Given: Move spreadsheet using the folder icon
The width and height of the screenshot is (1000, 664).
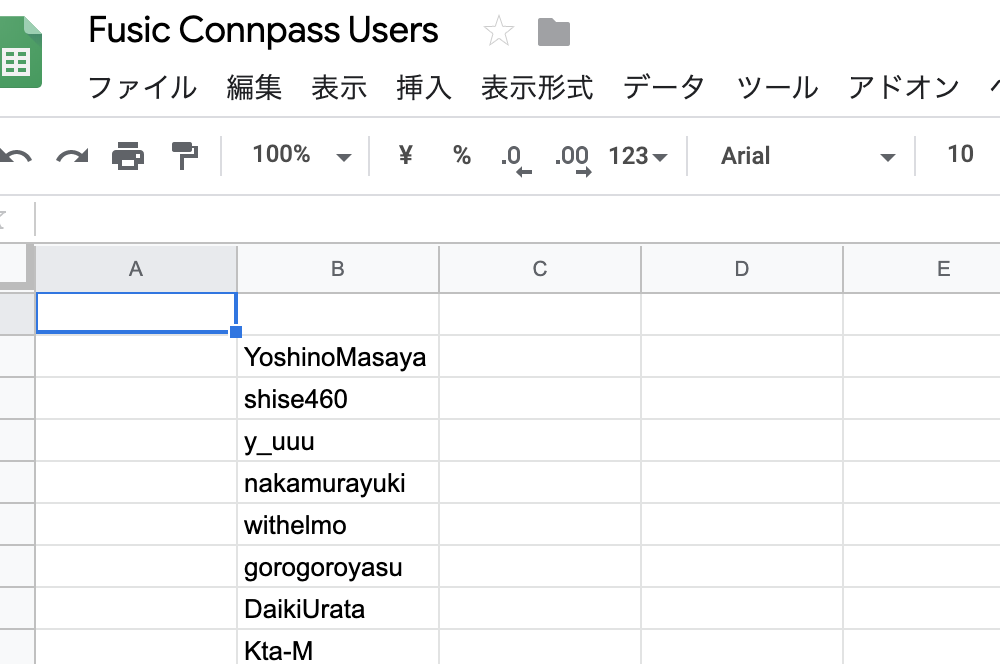Looking at the screenshot, I should click(x=555, y=30).
